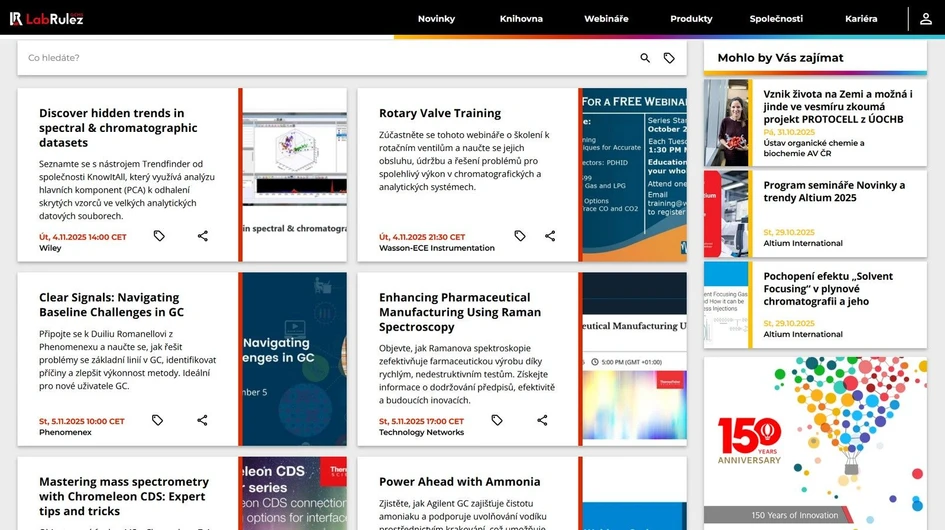Share the Raman Spectroscopy webinar
Image resolution: width=945 pixels, height=530 pixels.
[x=542, y=420]
